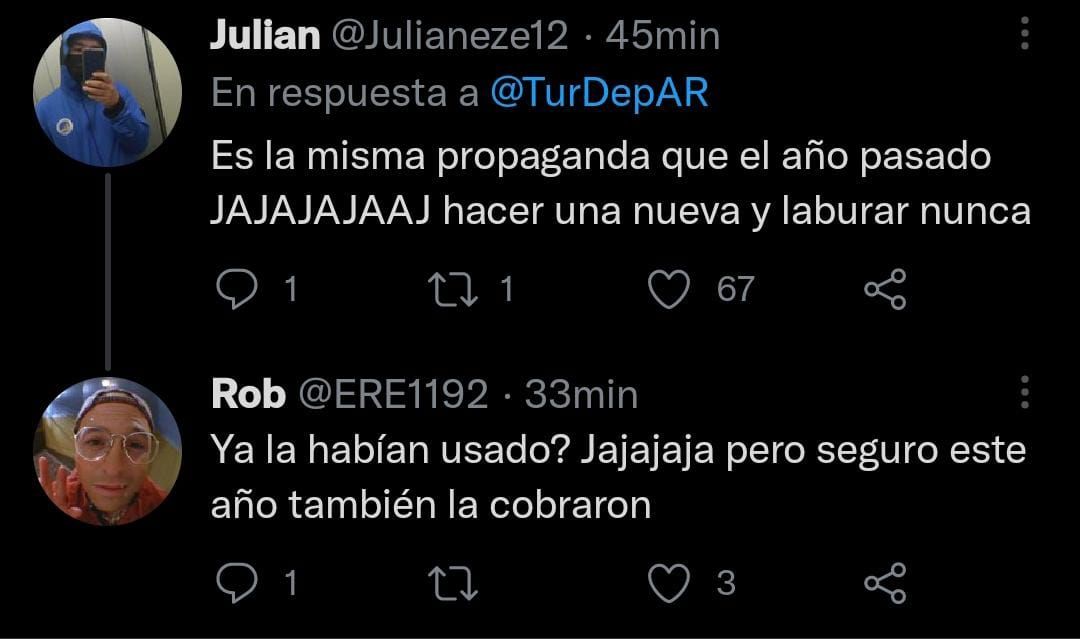
Task: Retweet Julian's tweet
Action: coord(453,289)
